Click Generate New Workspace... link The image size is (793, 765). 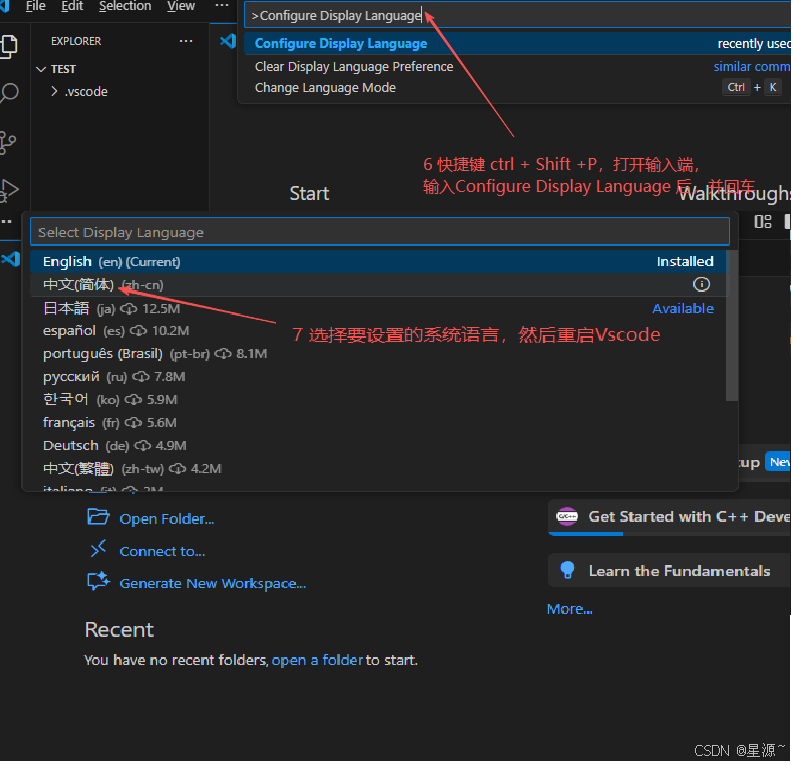(x=212, y=583)
